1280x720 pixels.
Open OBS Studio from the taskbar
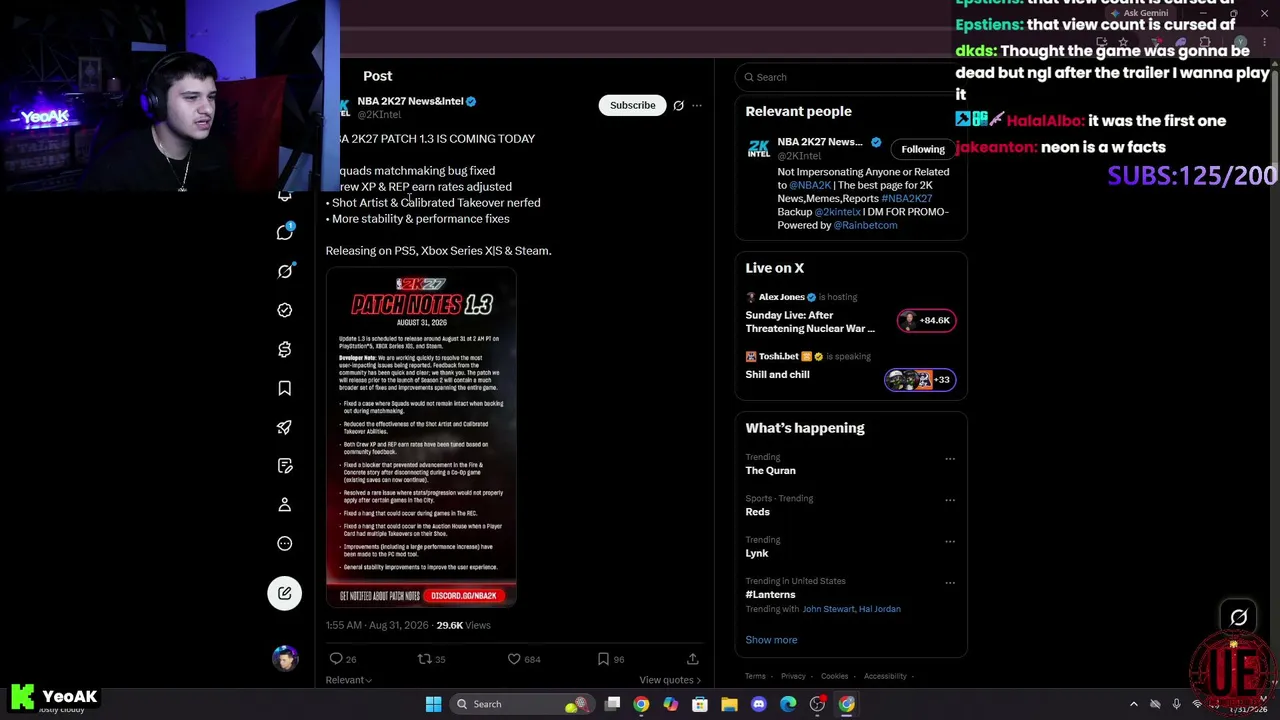pos(817,704)
